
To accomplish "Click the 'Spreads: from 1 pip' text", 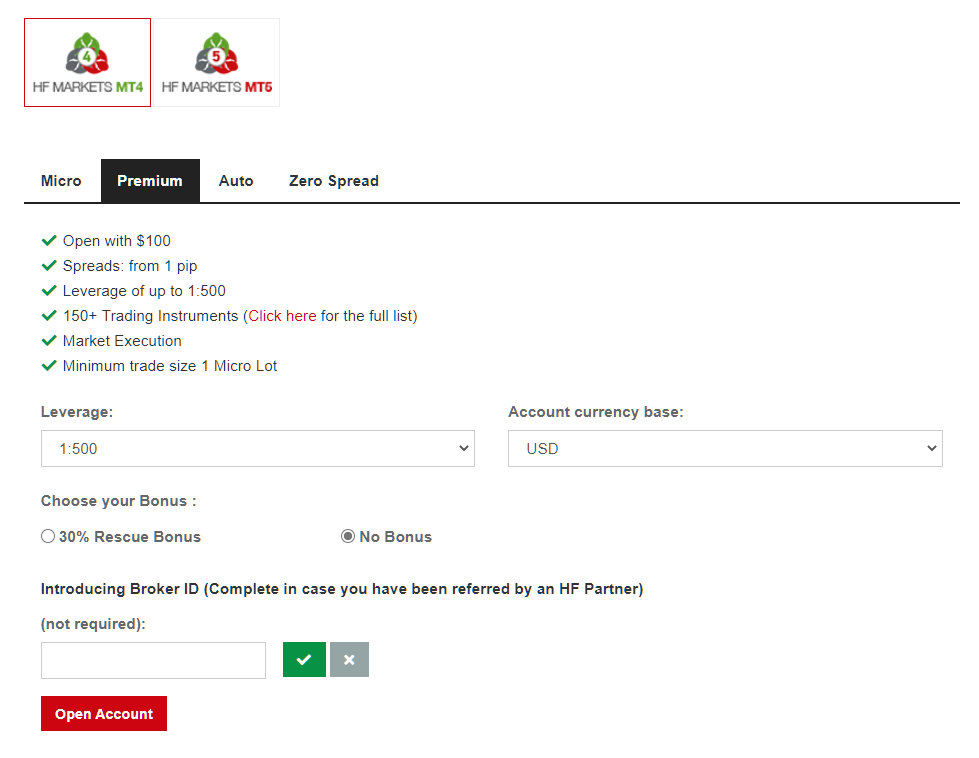I will [130, 266].
